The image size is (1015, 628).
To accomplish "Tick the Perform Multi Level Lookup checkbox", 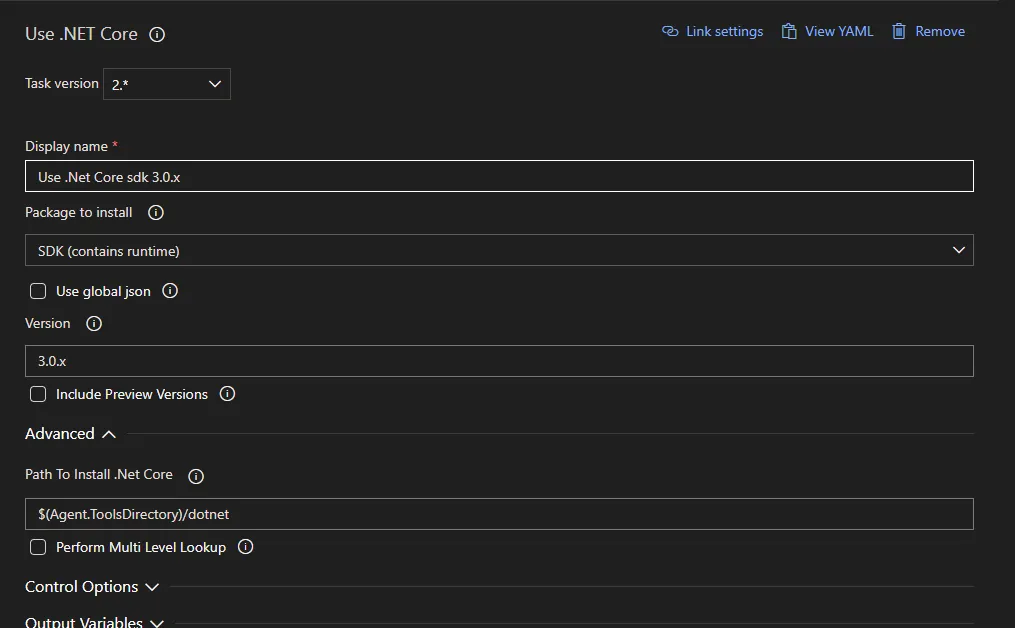I will pyautogui.click(x=38, y=547).
